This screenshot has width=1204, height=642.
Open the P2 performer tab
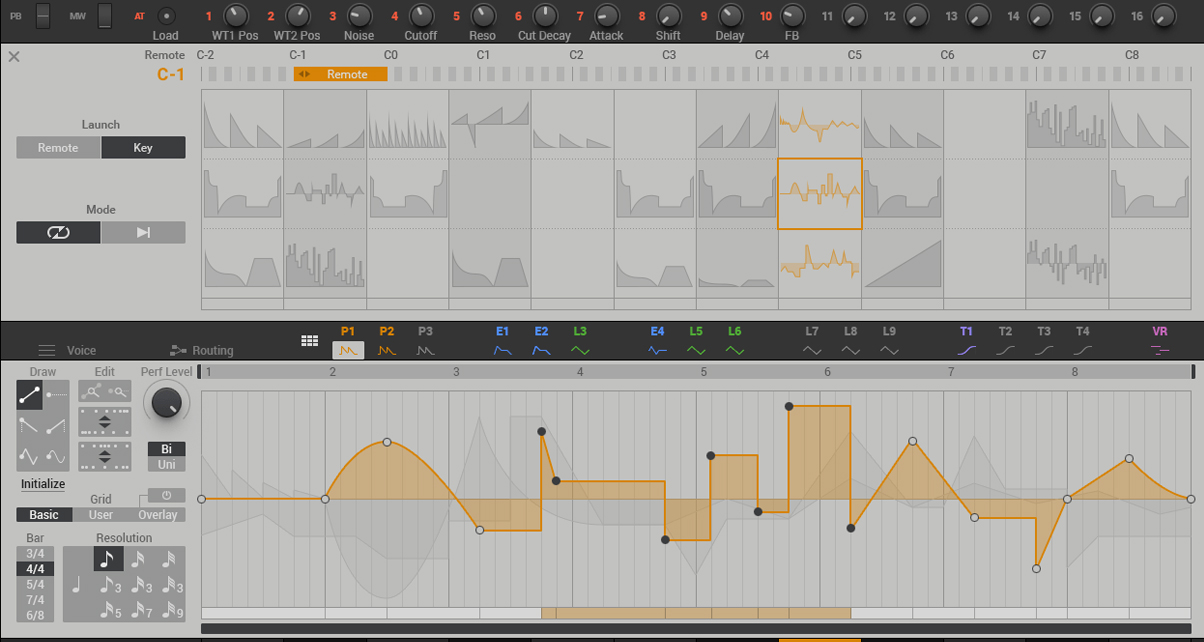pyautogui.click(x=387, y=342)
